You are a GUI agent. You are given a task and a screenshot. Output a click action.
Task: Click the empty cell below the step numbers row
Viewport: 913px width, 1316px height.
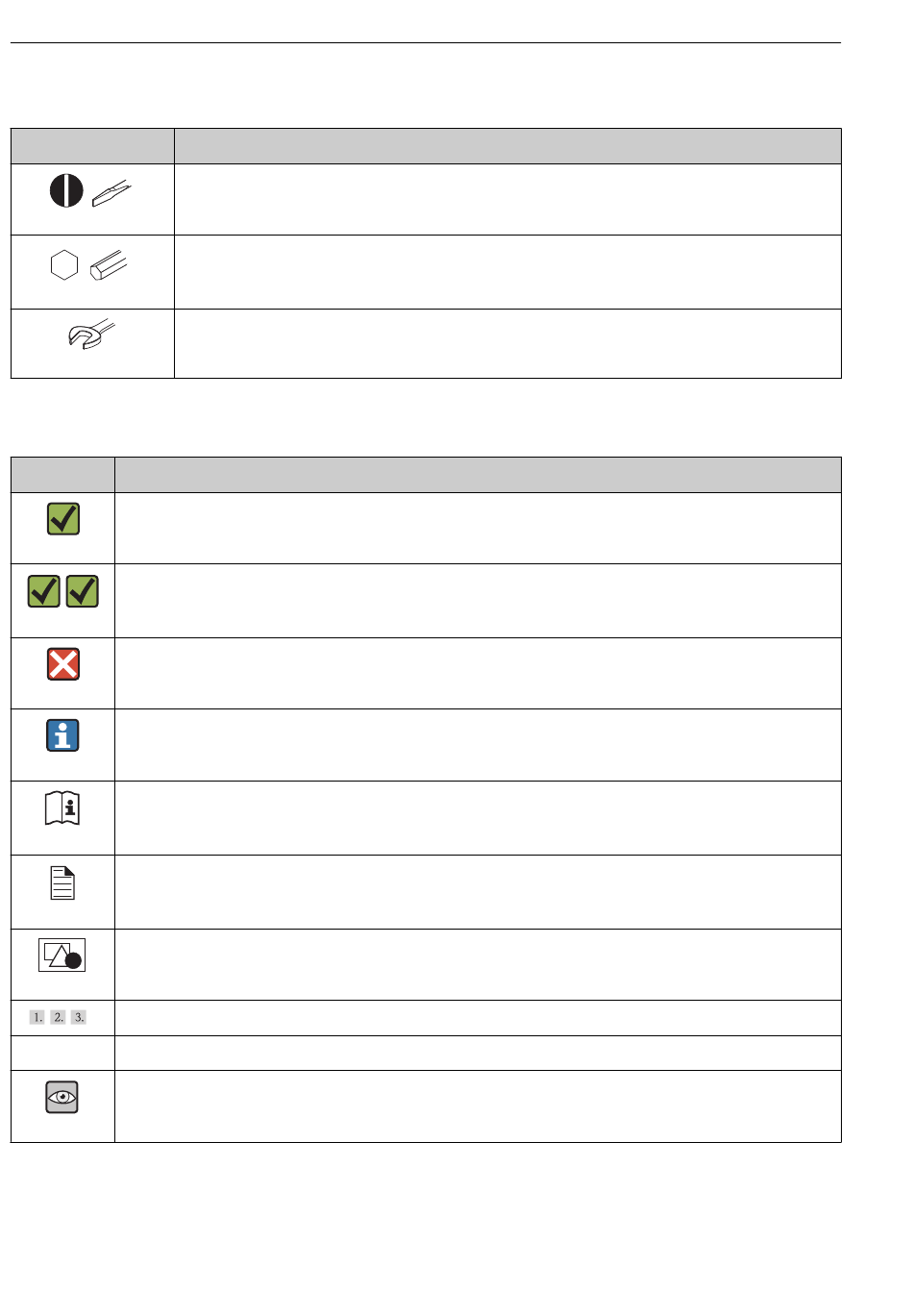(x=62, y=1053)
